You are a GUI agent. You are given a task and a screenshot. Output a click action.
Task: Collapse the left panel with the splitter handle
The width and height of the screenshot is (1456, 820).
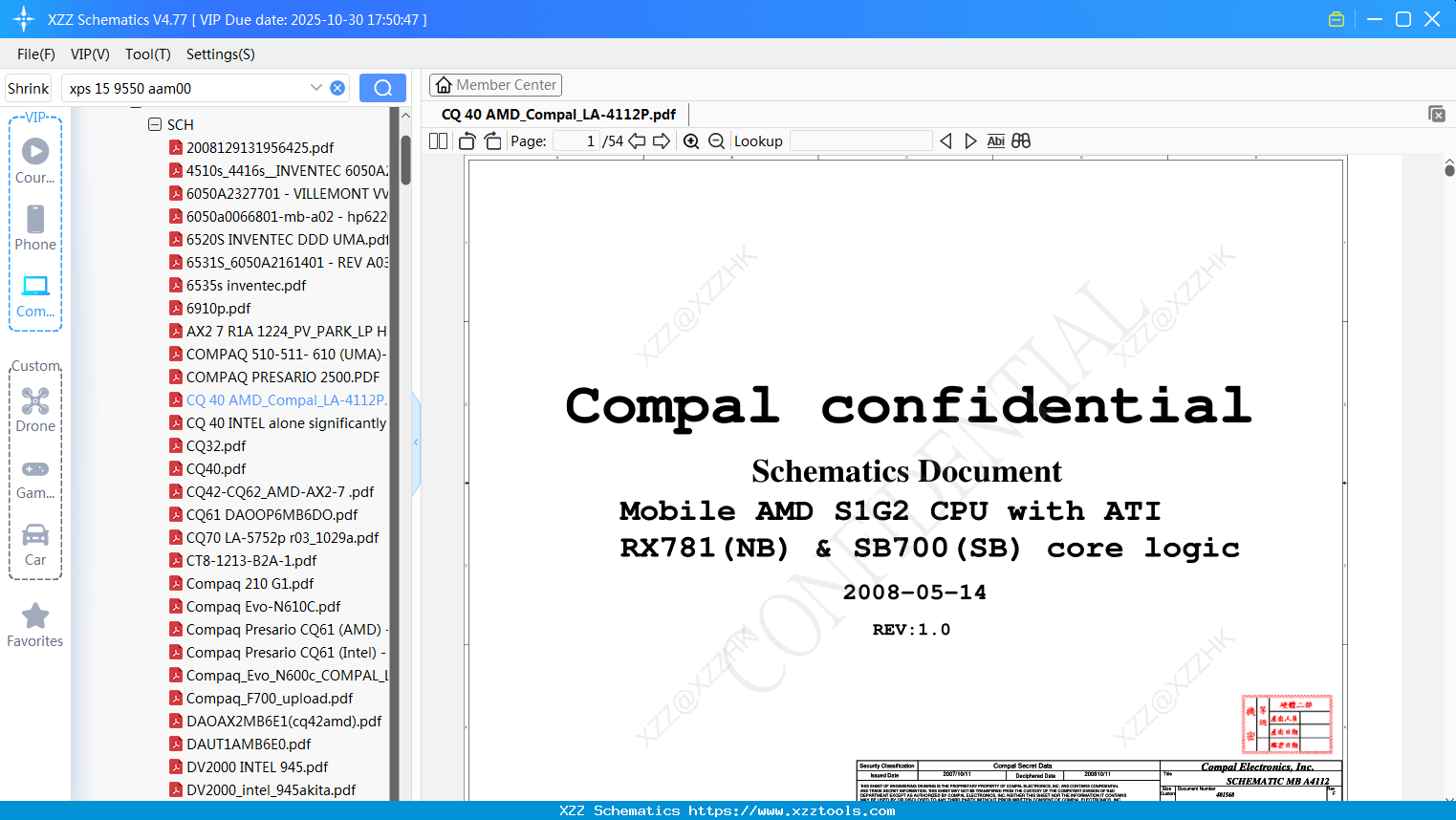416,442
